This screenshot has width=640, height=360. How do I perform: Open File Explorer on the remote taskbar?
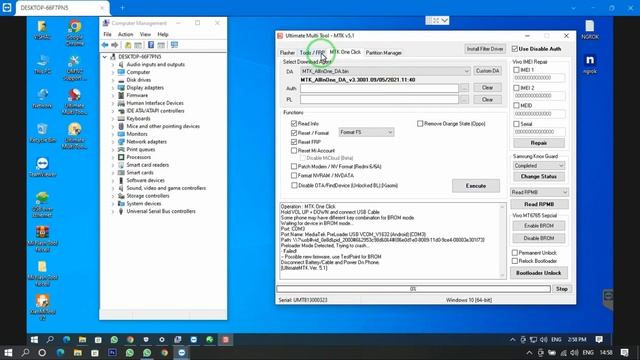[82, 340]
